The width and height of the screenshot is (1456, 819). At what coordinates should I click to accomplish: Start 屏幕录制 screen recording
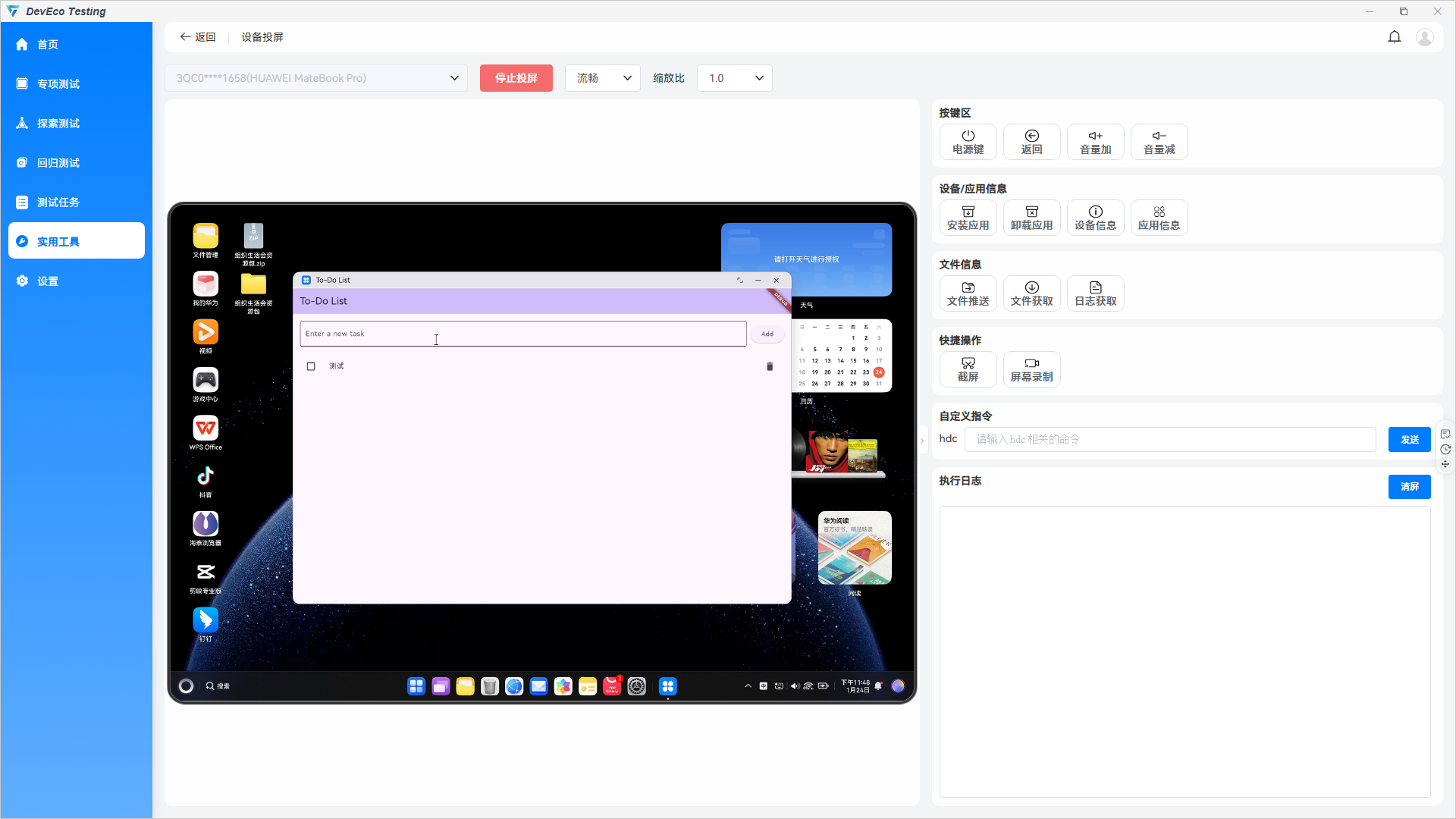1031,369
